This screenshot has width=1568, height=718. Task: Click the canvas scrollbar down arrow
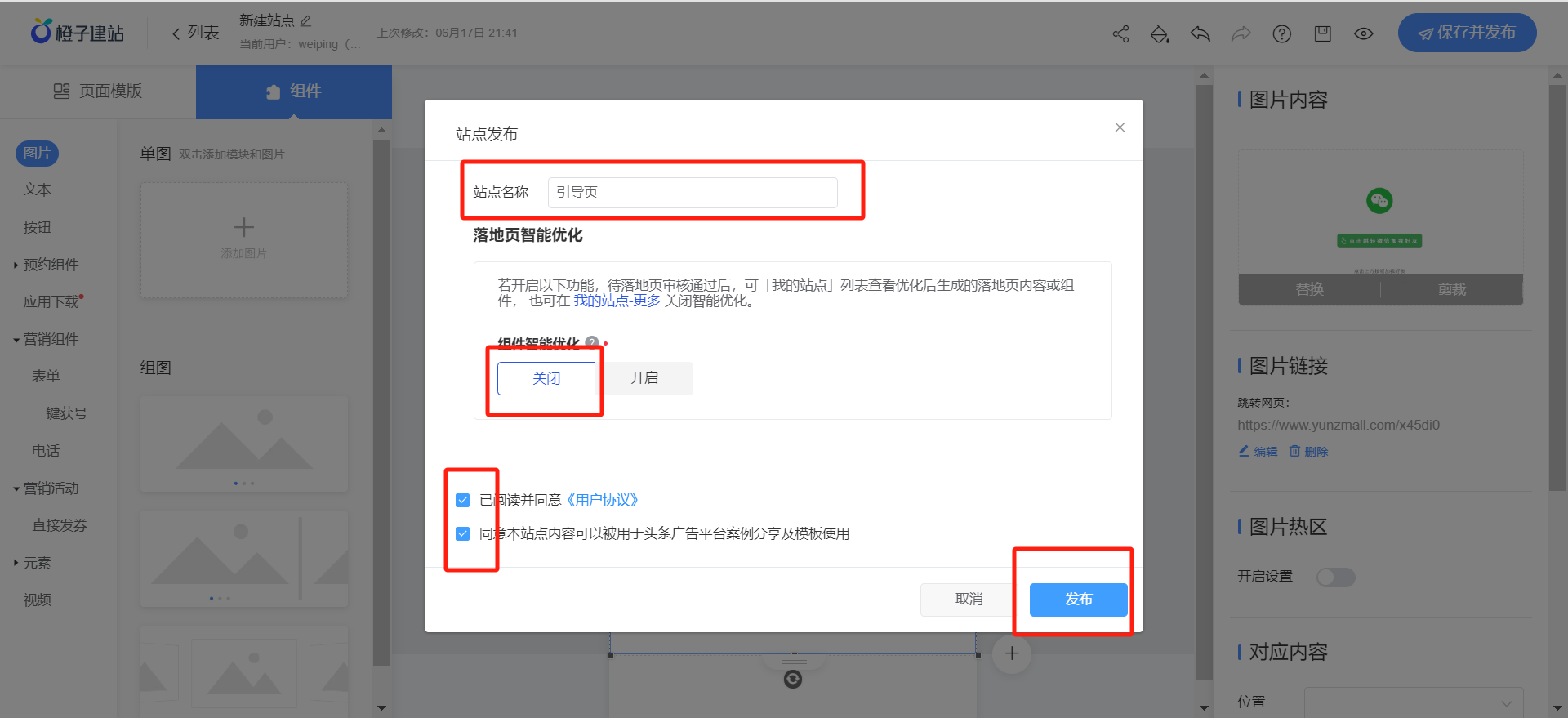1204,707
